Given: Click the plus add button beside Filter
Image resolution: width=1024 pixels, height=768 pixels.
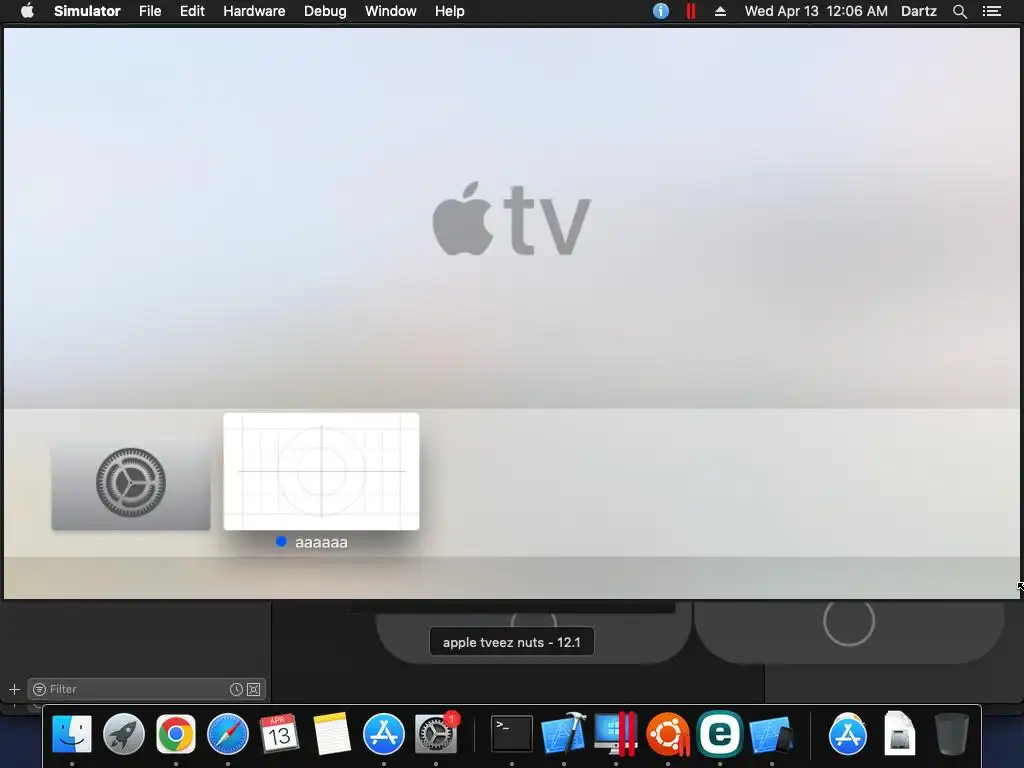Looking at the screenshot, I should point(14,689).
